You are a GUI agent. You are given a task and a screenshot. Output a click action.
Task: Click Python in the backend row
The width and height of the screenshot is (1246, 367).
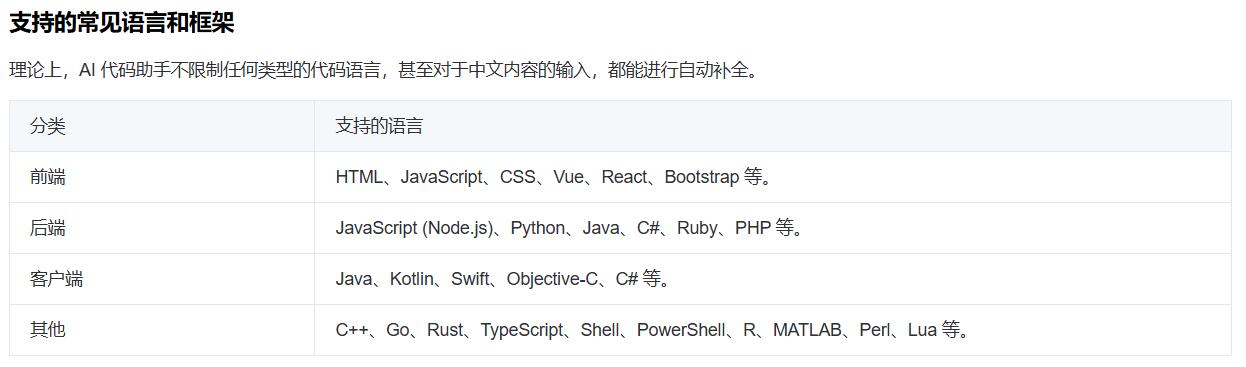[538, 228]
